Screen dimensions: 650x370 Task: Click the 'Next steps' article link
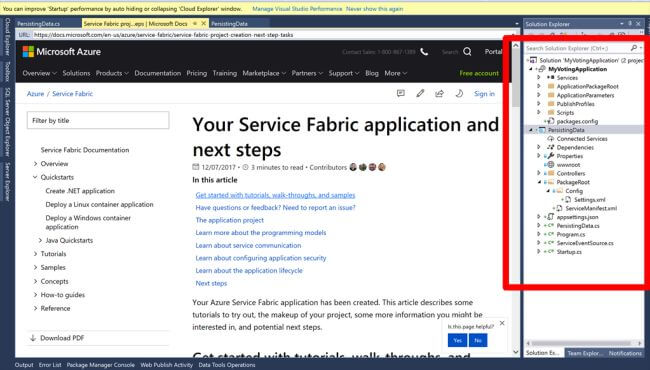coord(211,283)
